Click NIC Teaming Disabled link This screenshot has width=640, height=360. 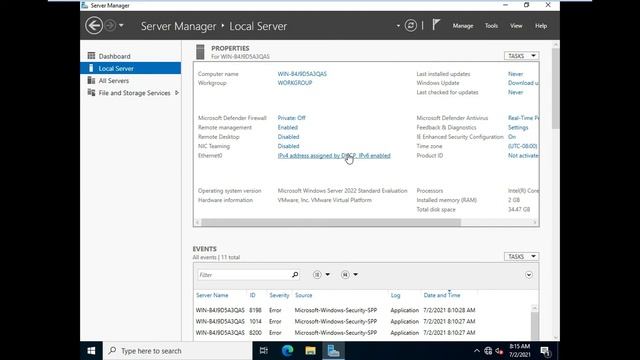(288, 146)
